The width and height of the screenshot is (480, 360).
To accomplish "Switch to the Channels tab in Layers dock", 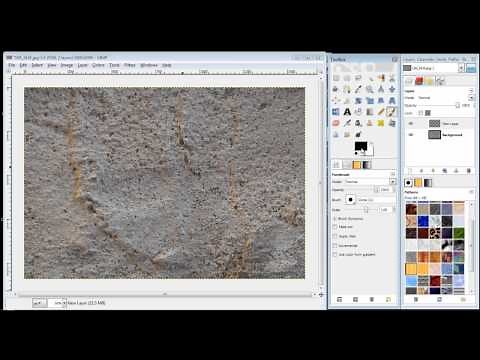I will pos(419,80).
